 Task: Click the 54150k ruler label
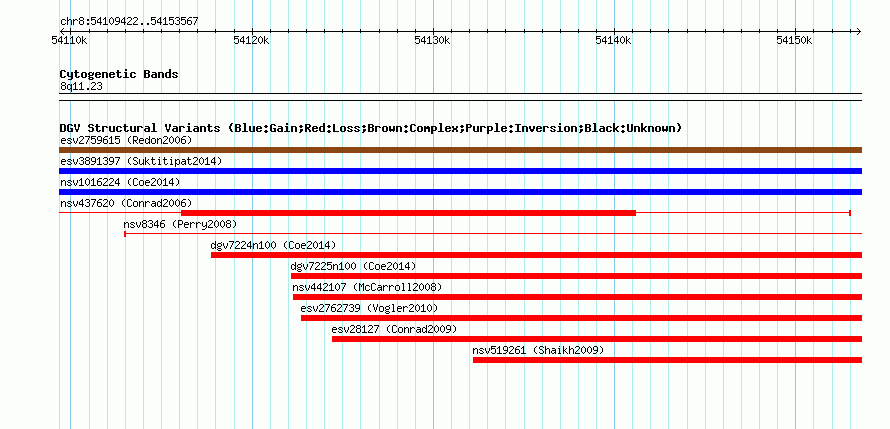point(794,40)
